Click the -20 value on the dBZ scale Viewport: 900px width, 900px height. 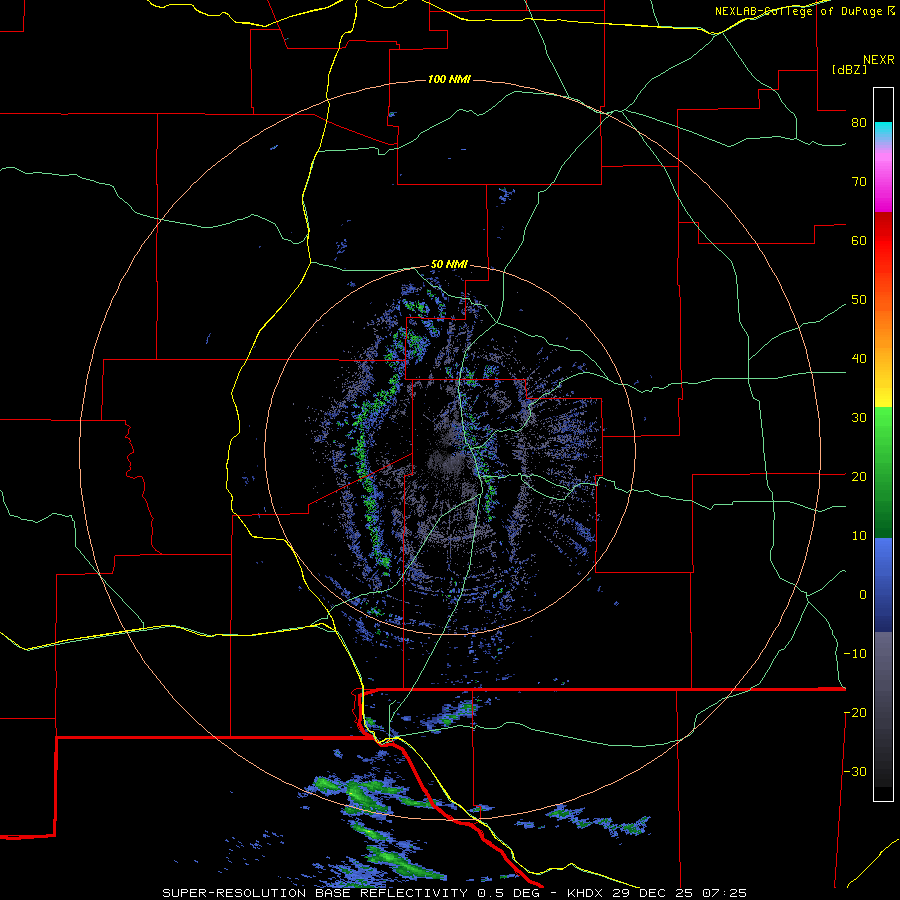(855, 713)
